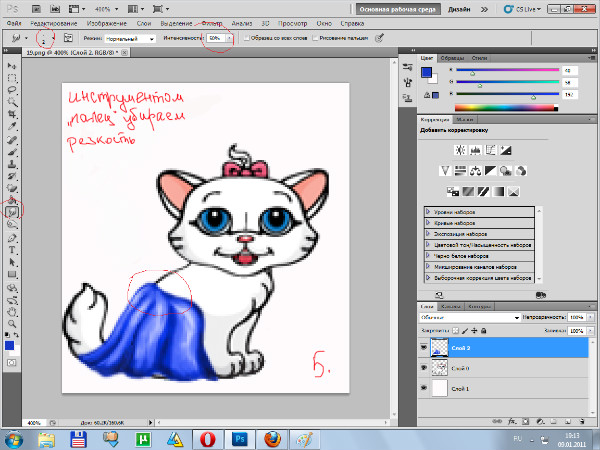Select the Smudge (finger) tool
The image size is (600, 450).
[12, 212]
